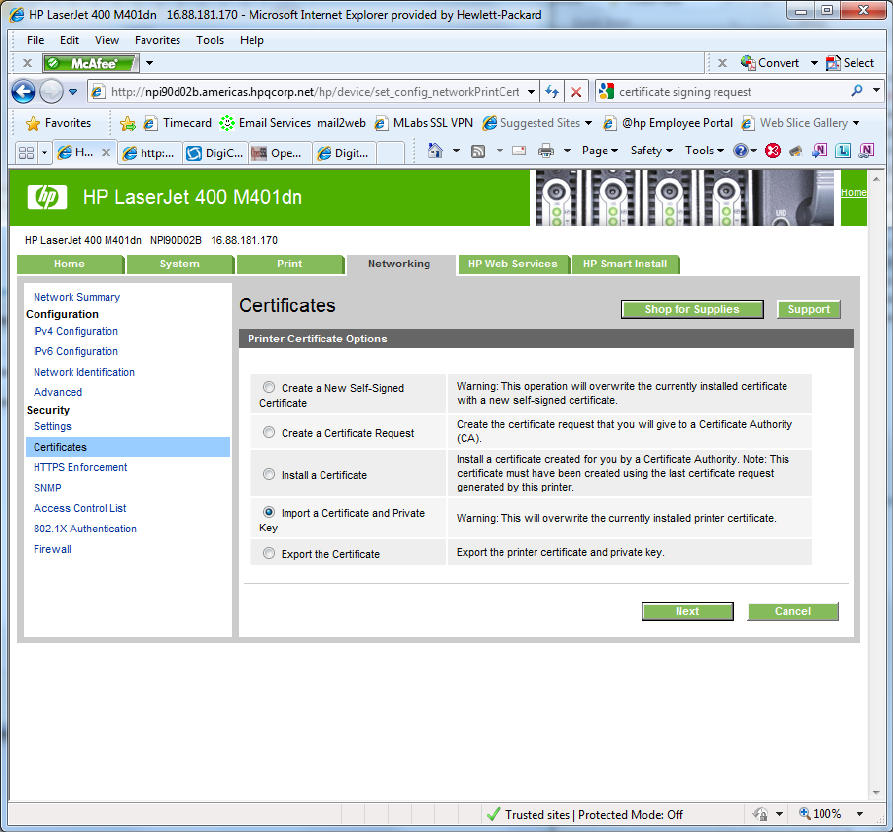Open Network Summary link

pyautogui.click(x=77, y=297)
